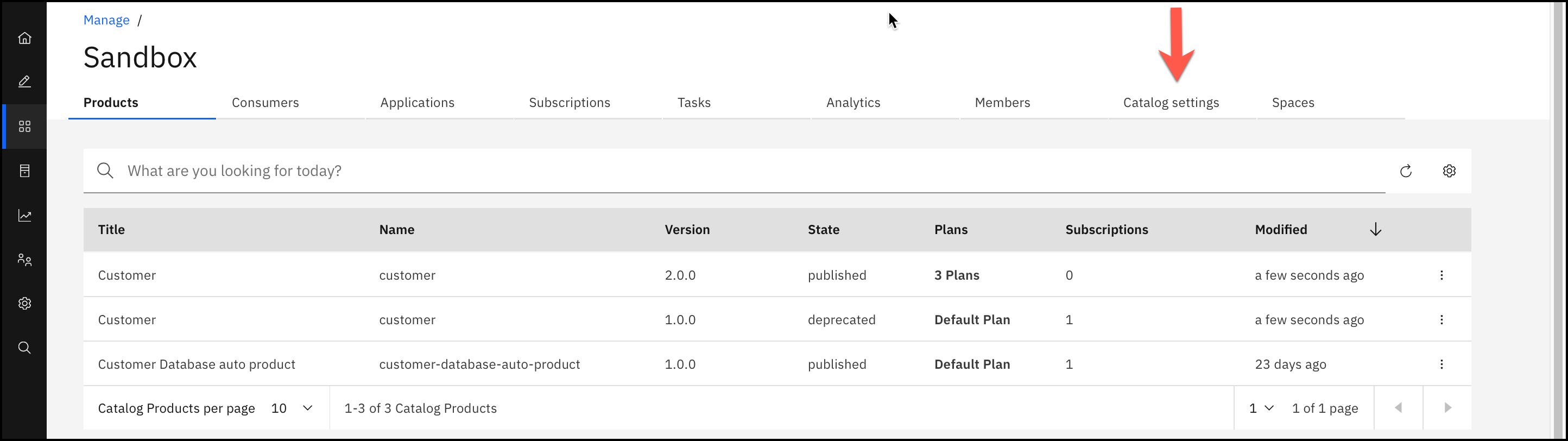
Task: Go to Home in the sidebar
Action: [x=24, y=38]
